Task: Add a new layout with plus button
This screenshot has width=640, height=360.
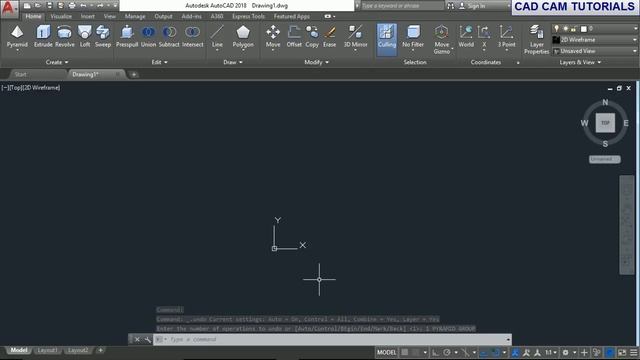Action: [x=100, y=350]
